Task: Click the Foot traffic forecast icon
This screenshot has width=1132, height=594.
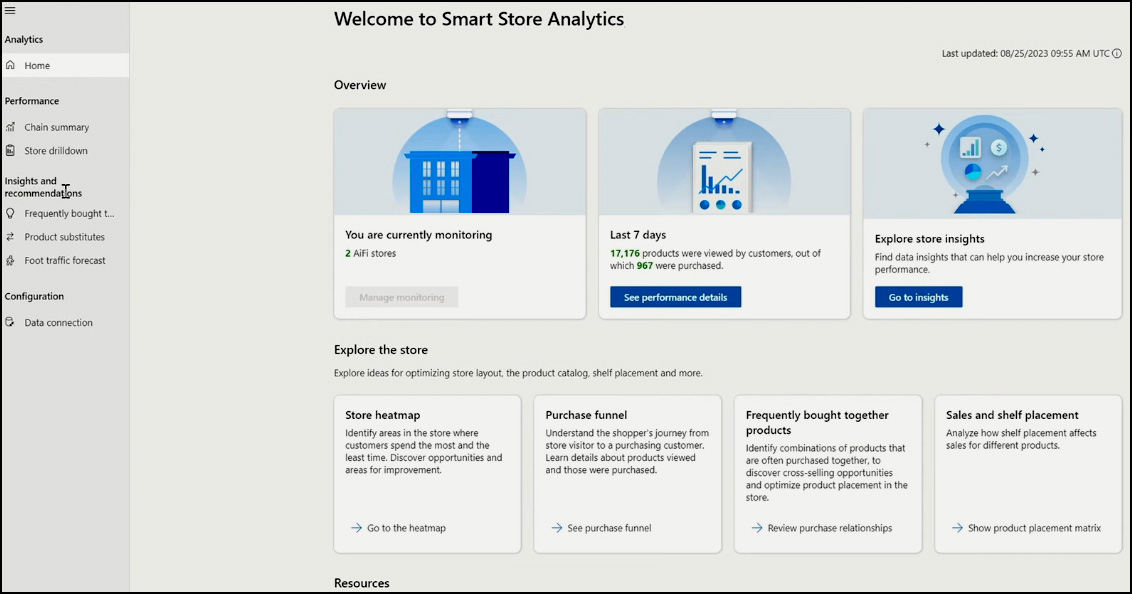Action: [10, 261]
